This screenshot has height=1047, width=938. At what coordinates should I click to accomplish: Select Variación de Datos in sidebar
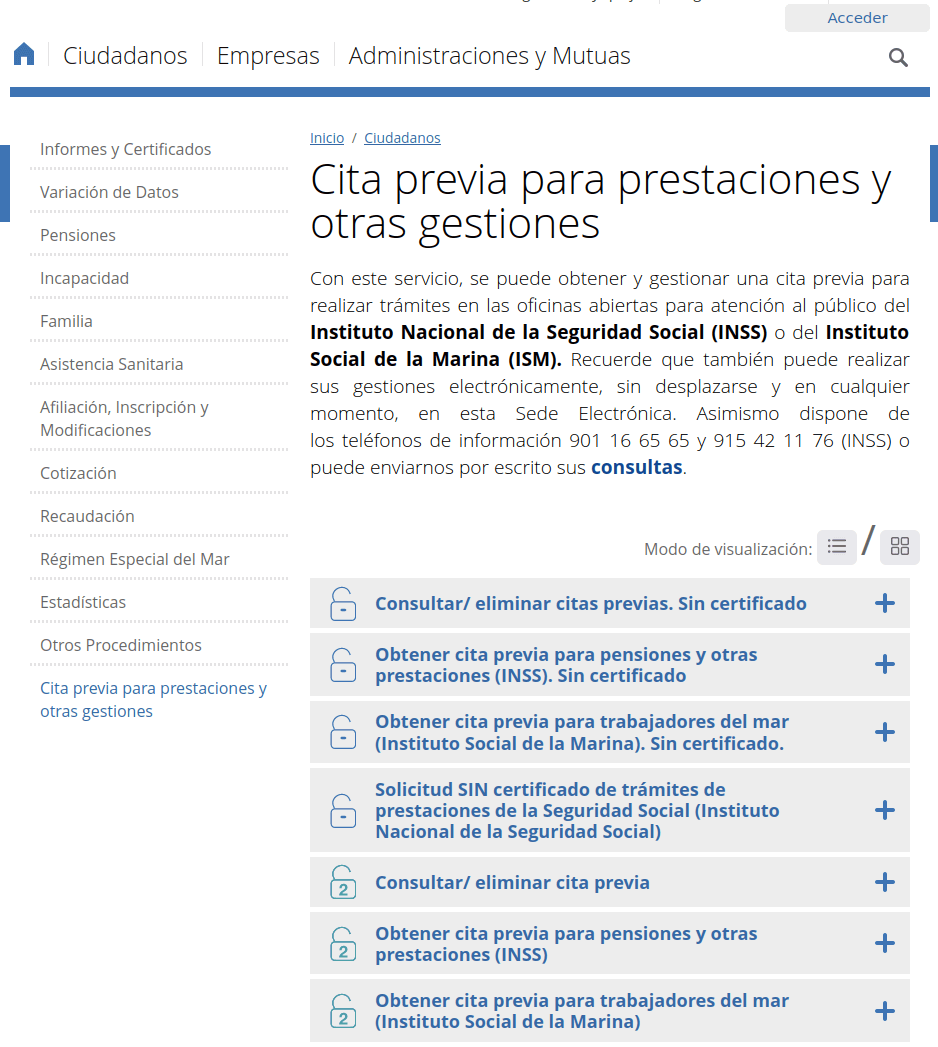pyautogui.click(x=109, y=192)
